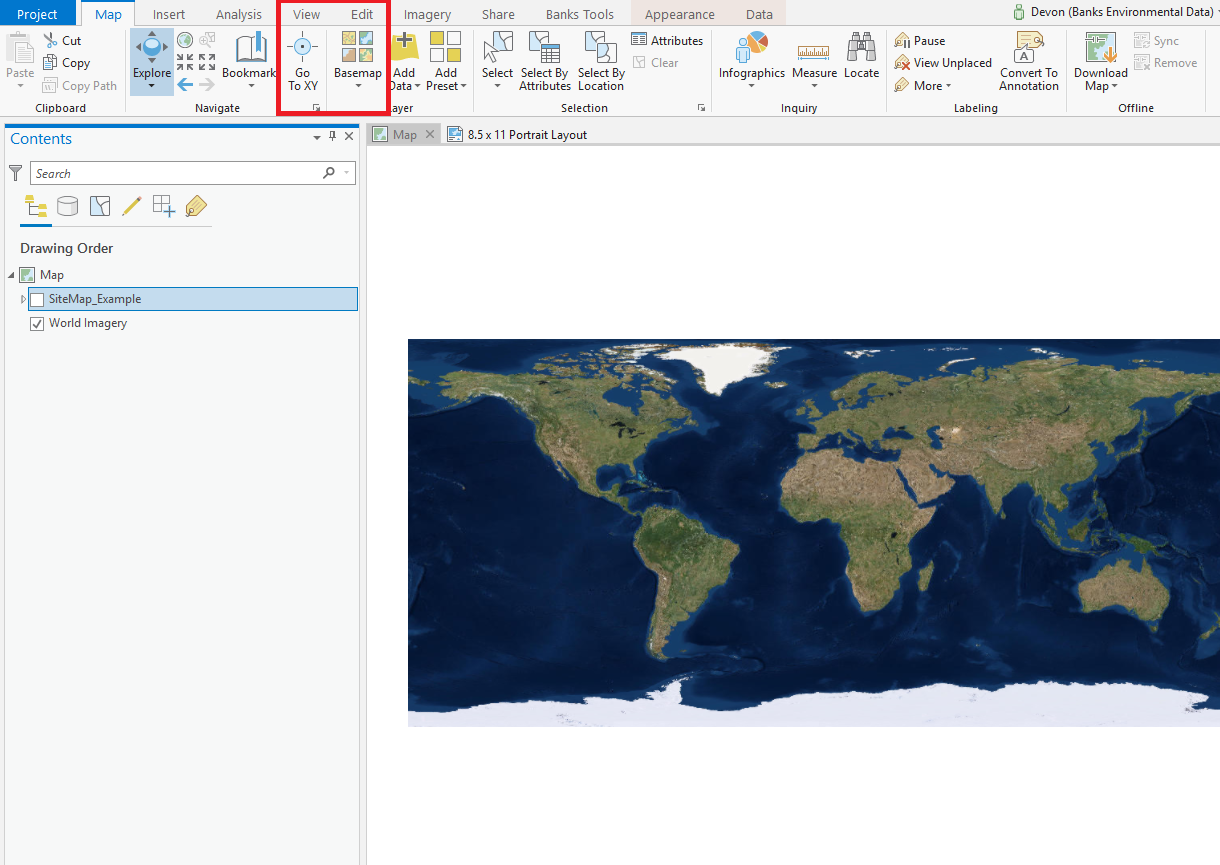Open the 8.5 x 11 Portrait Layout tab
This screenshot has width=1220, height=865.
click(526, 133)
